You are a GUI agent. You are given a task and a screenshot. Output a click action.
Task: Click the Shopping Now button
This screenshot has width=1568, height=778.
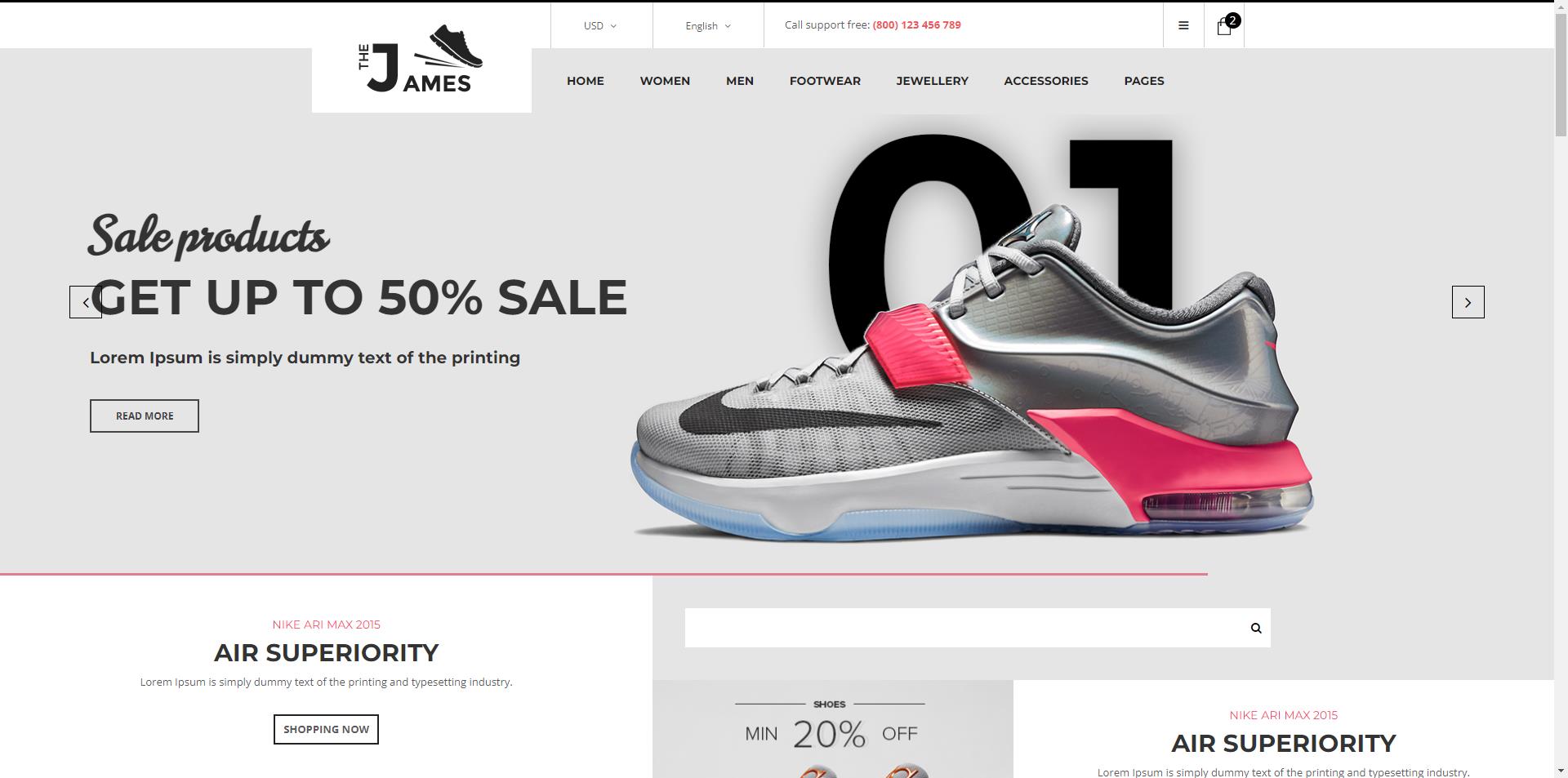tap(326, 729)
